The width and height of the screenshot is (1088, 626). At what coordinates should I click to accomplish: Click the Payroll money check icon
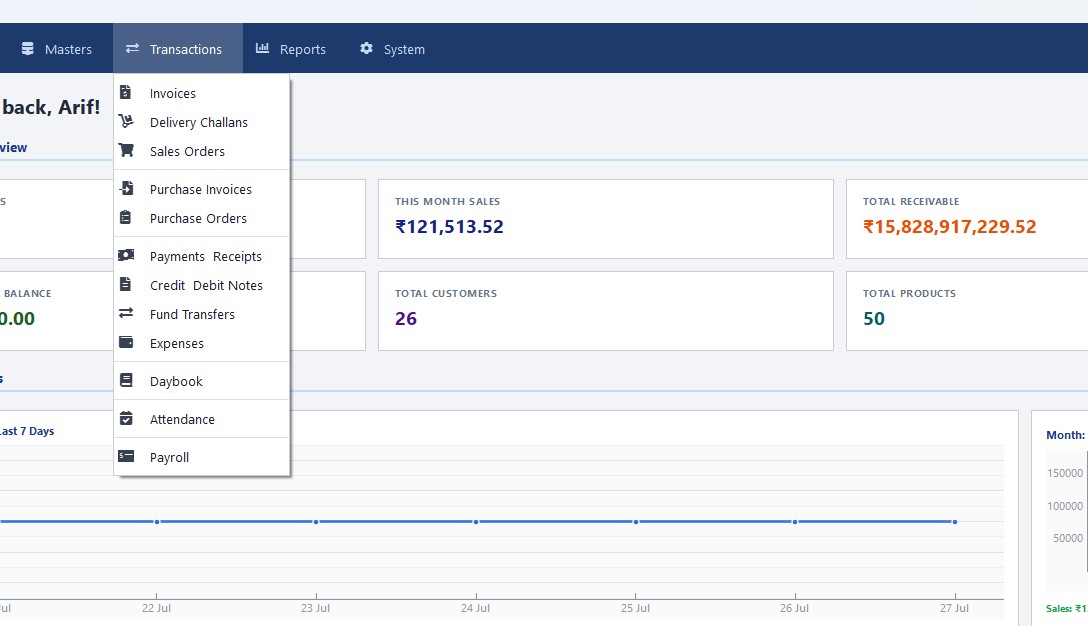[126, 457]
